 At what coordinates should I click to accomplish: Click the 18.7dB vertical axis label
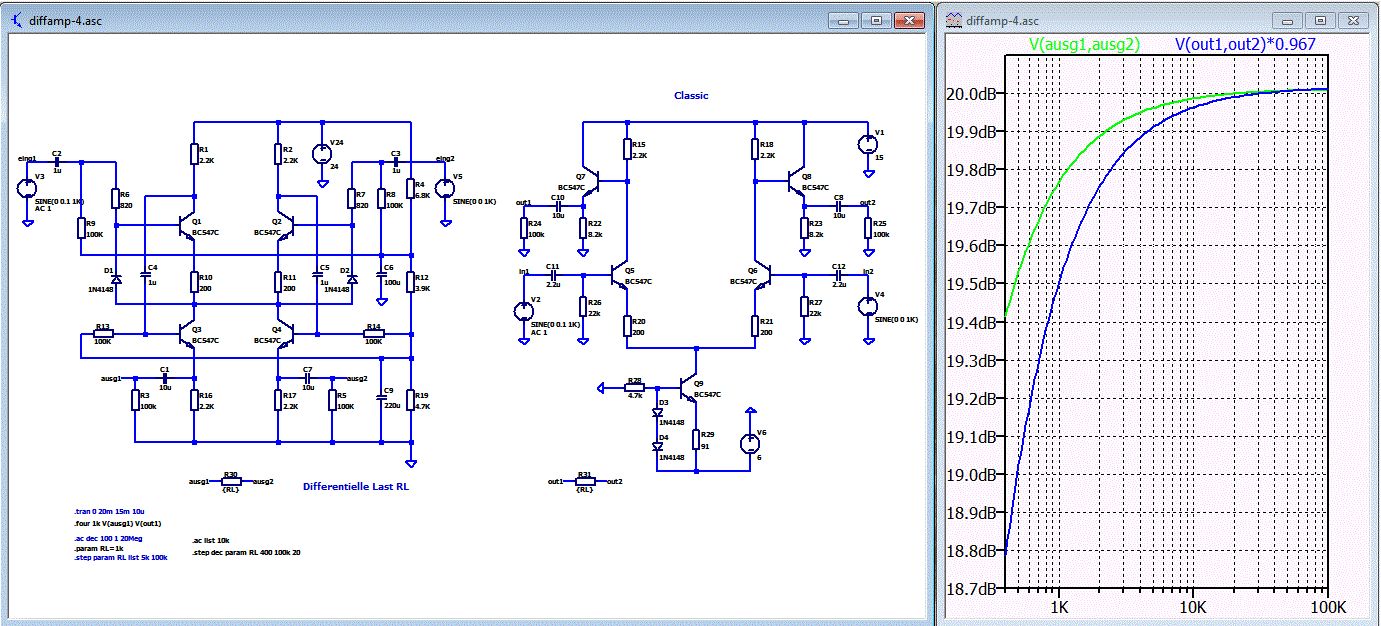click(969, 589)
